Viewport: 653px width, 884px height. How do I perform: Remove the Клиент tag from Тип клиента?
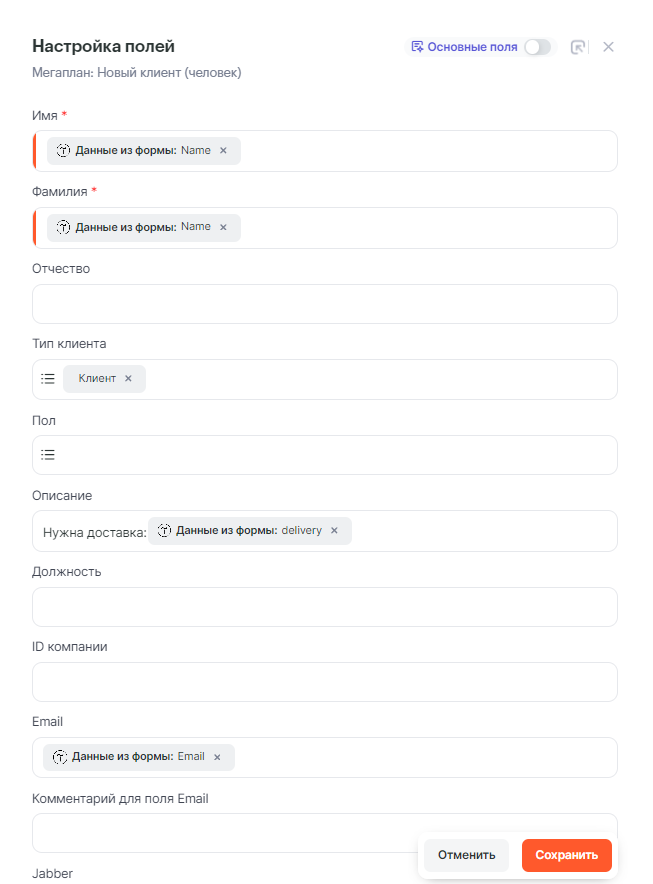click(128, 379)
